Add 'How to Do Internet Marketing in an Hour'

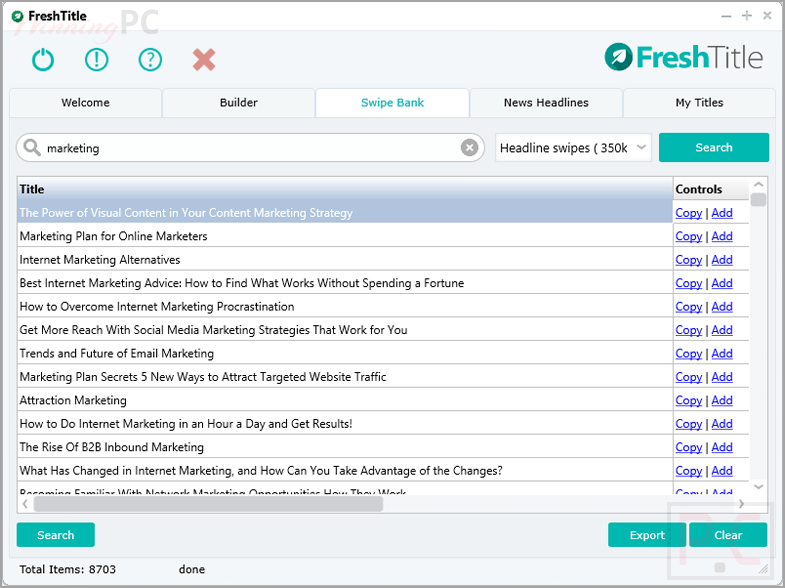(722, 424)
